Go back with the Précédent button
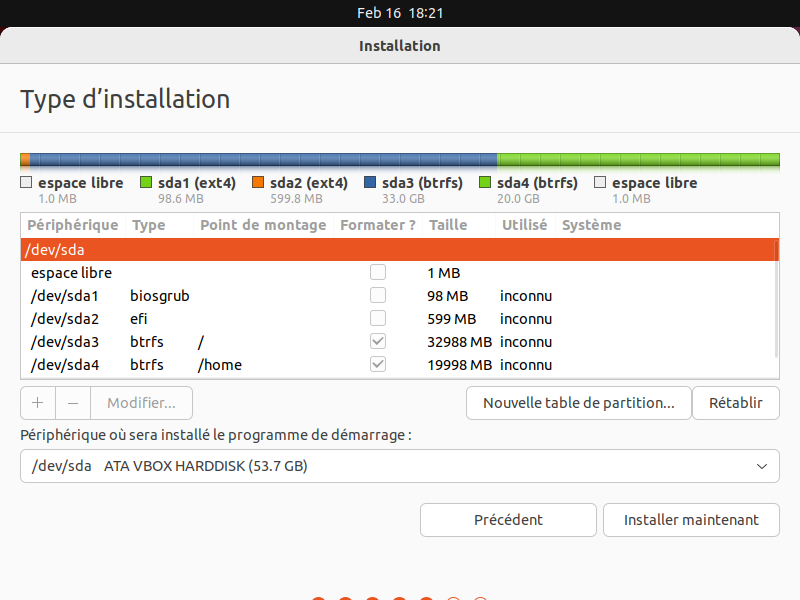The image size is (800, 600). tap(508, 520)
